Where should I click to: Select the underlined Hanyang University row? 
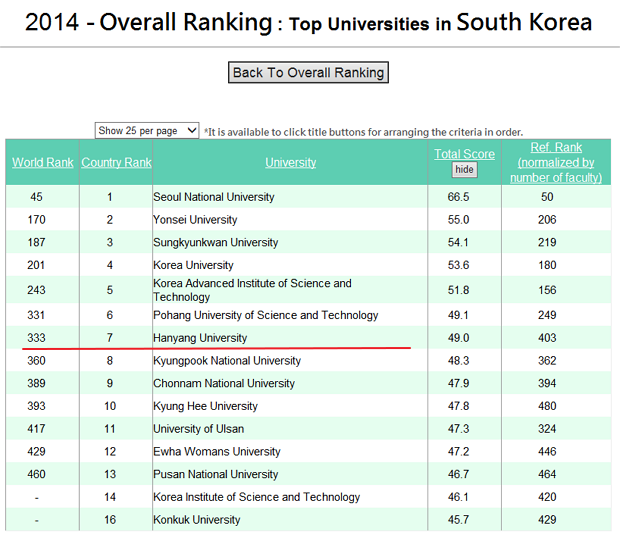(x=199, y=339)
